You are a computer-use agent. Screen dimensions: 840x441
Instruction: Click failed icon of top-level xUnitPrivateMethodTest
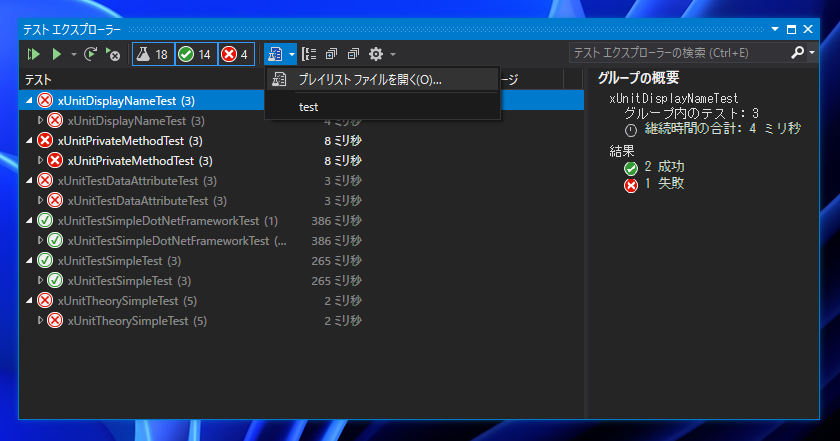pyautogui.click(x=45, y=140)
